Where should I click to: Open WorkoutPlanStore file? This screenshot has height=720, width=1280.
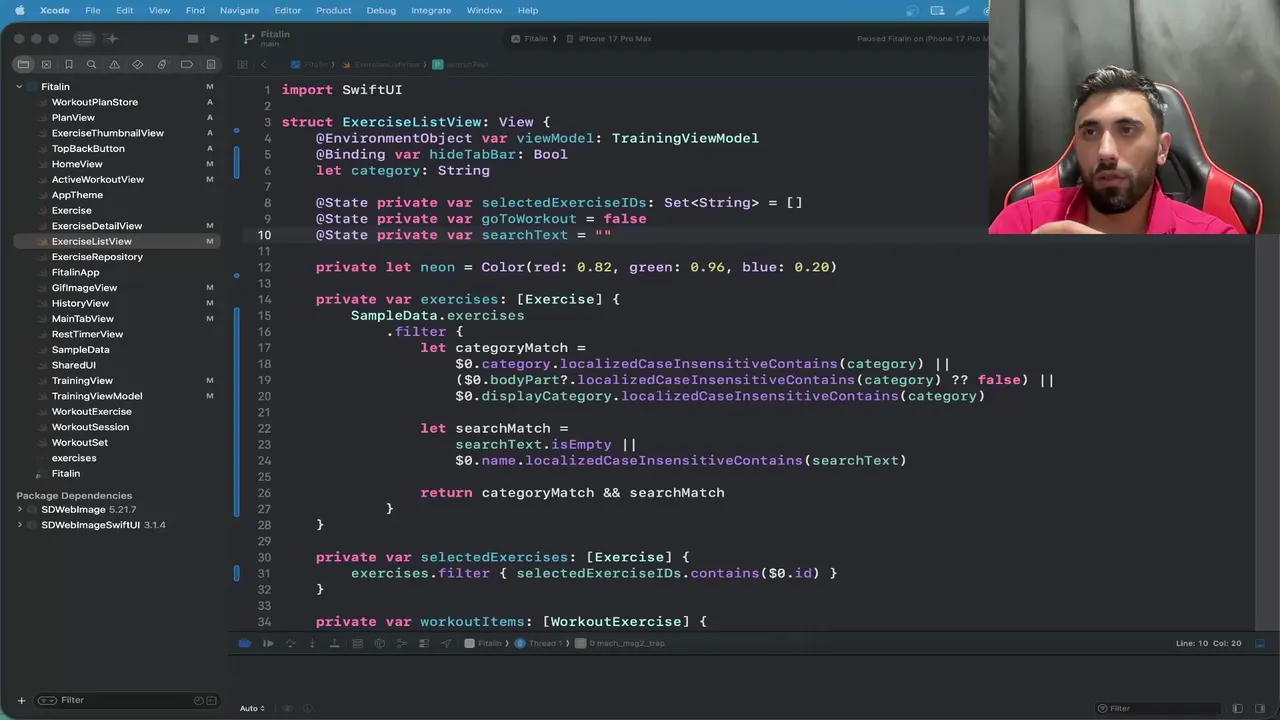click(95, 102)
